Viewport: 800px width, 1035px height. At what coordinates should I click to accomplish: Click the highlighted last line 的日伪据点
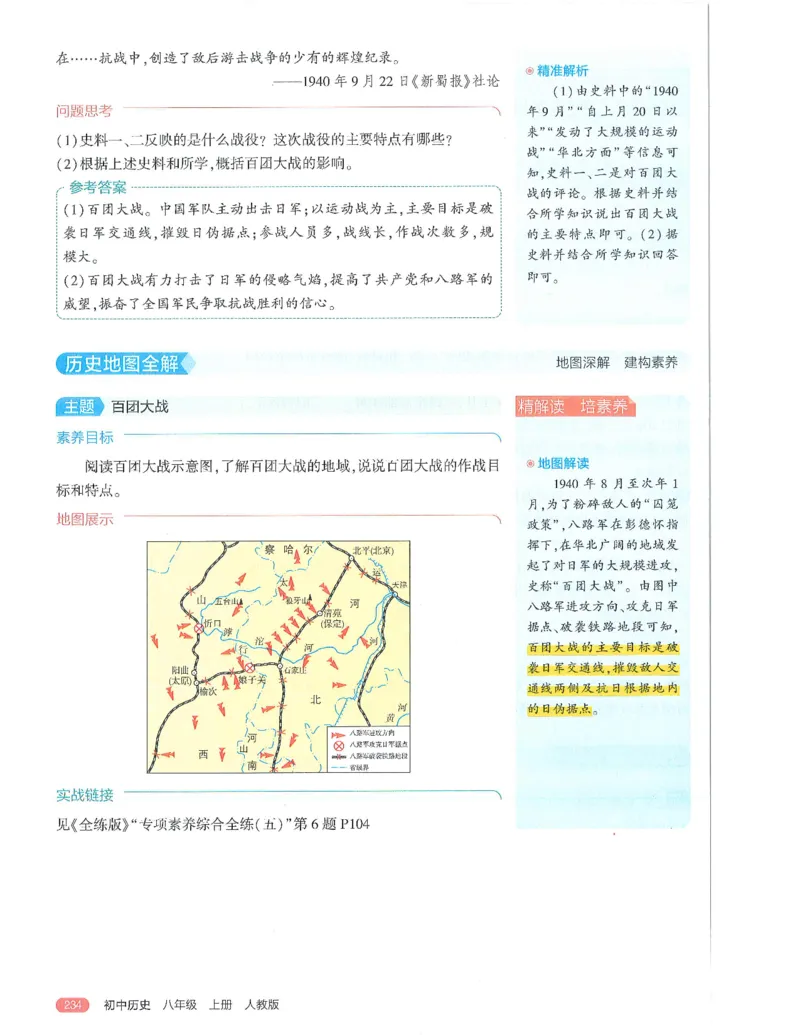559,709
